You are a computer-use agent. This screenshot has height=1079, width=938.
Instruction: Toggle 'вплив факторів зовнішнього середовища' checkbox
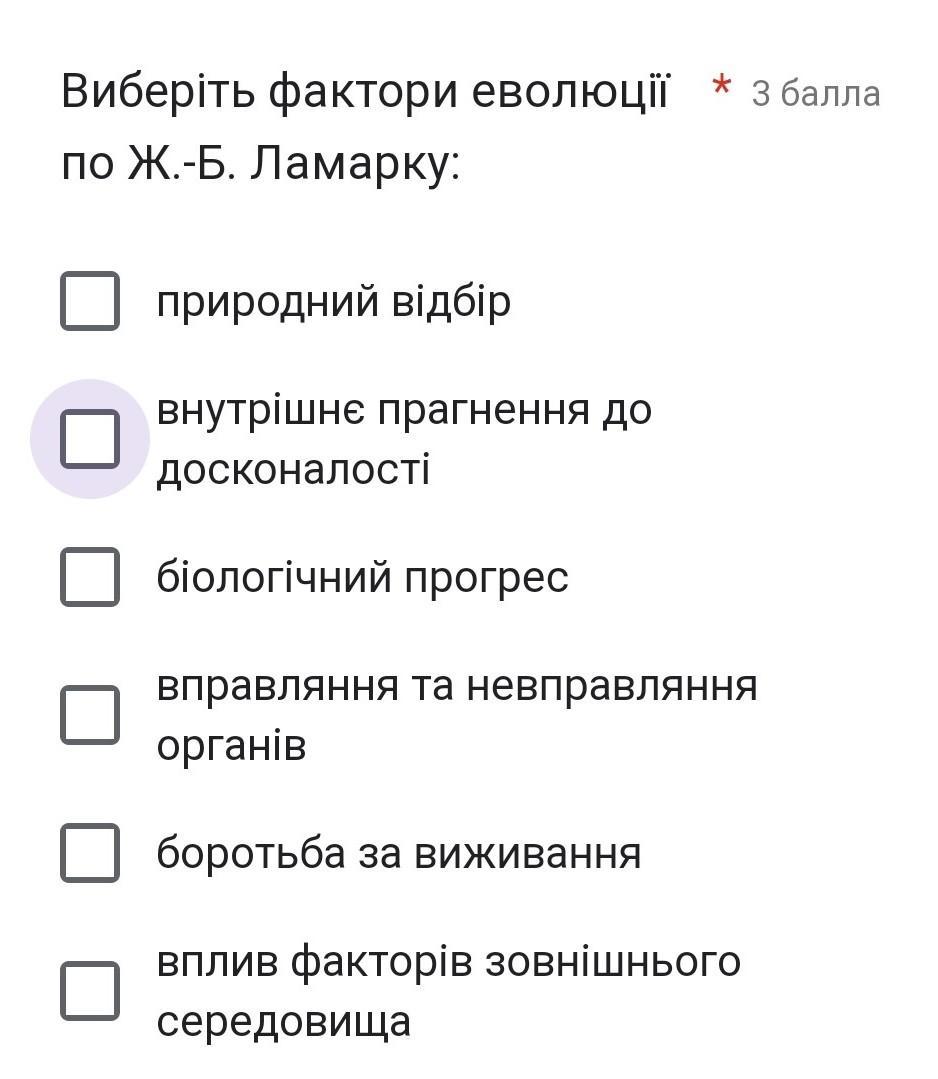(90, 991)
